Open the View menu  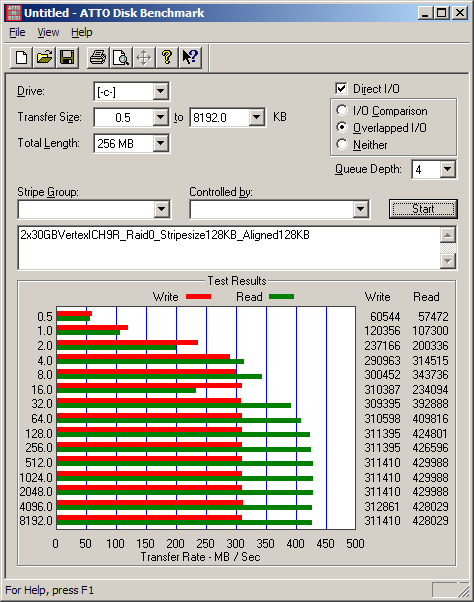click(48, 33)
